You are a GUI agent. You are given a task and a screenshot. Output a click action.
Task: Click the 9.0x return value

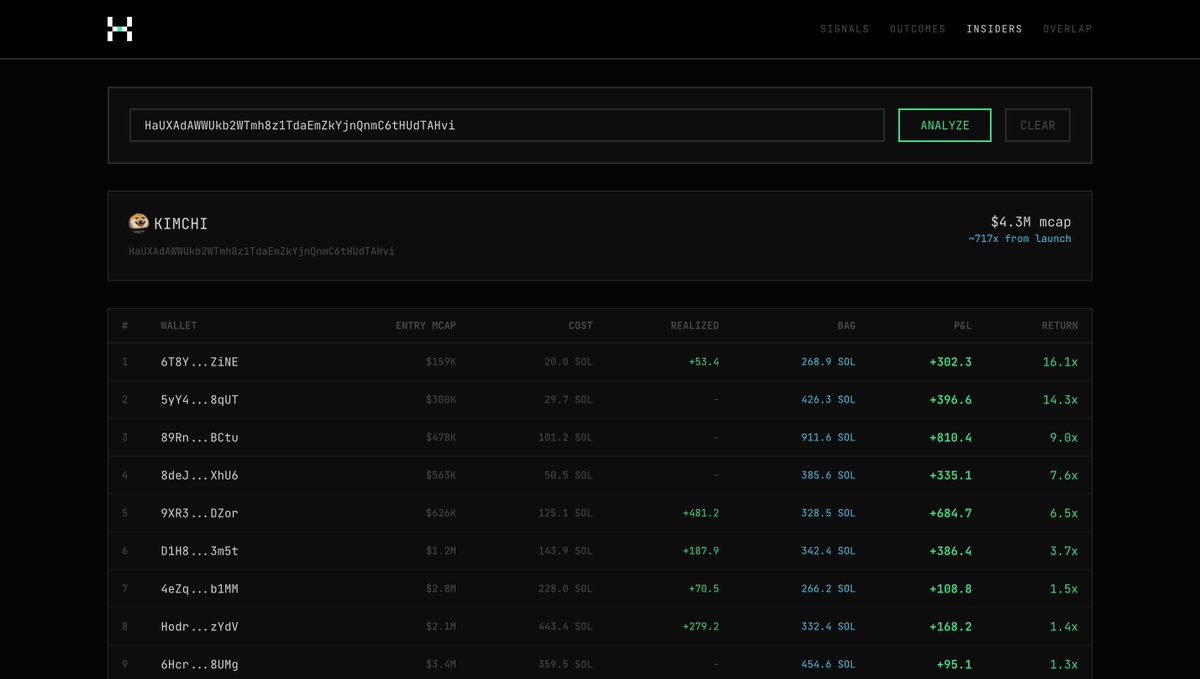[1064, 438]
